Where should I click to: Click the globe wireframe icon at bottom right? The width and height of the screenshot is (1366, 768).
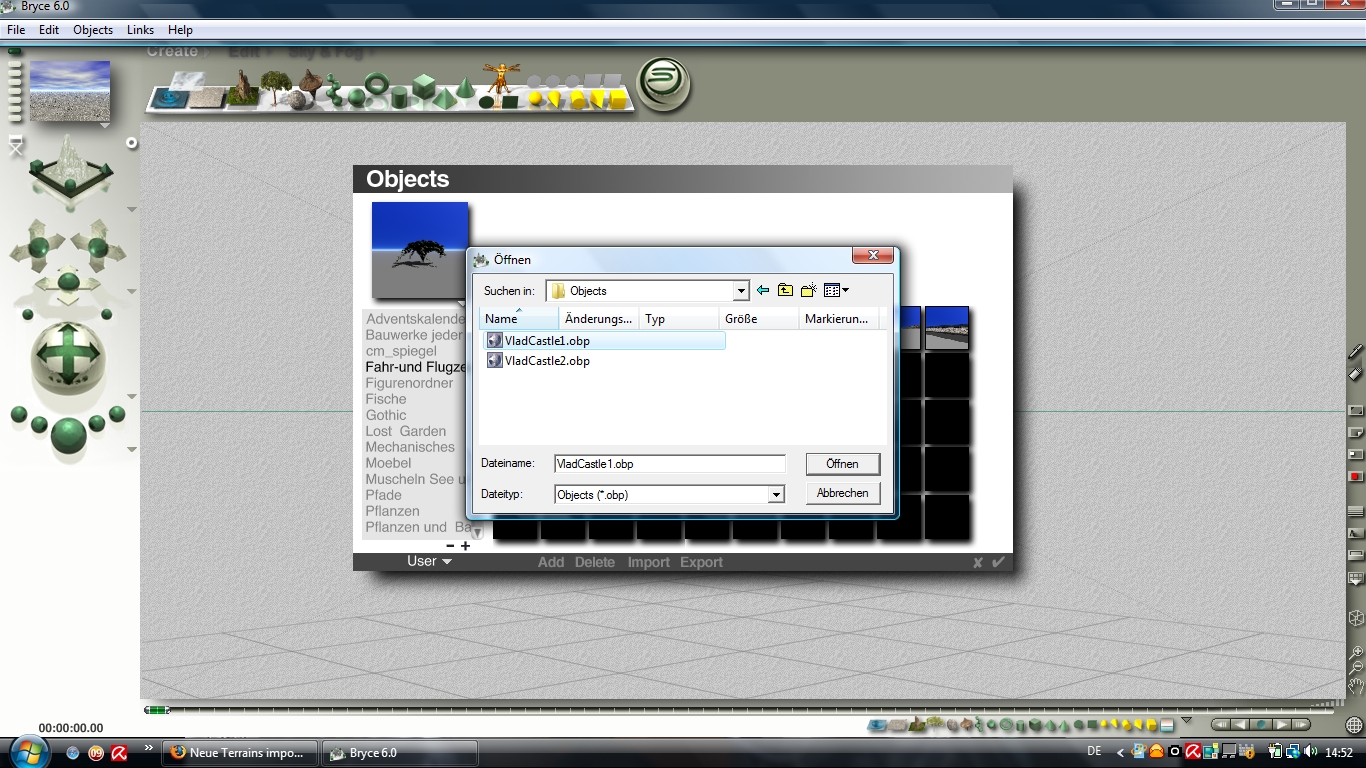click(1354, 725)
